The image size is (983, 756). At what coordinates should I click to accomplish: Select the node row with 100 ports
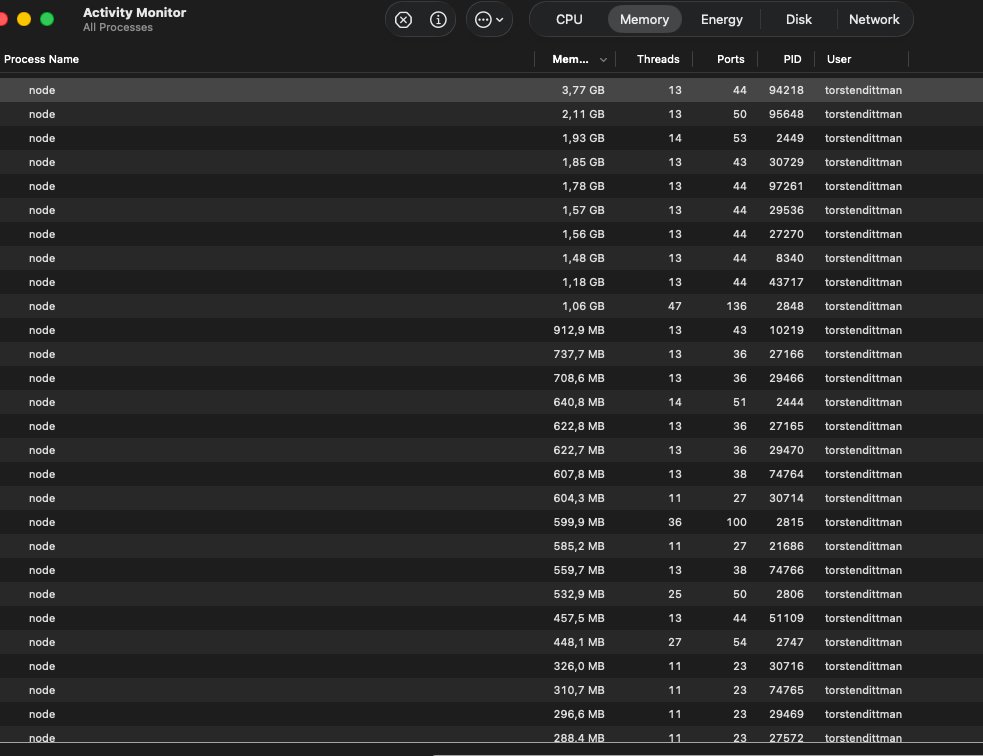point(492,522)
